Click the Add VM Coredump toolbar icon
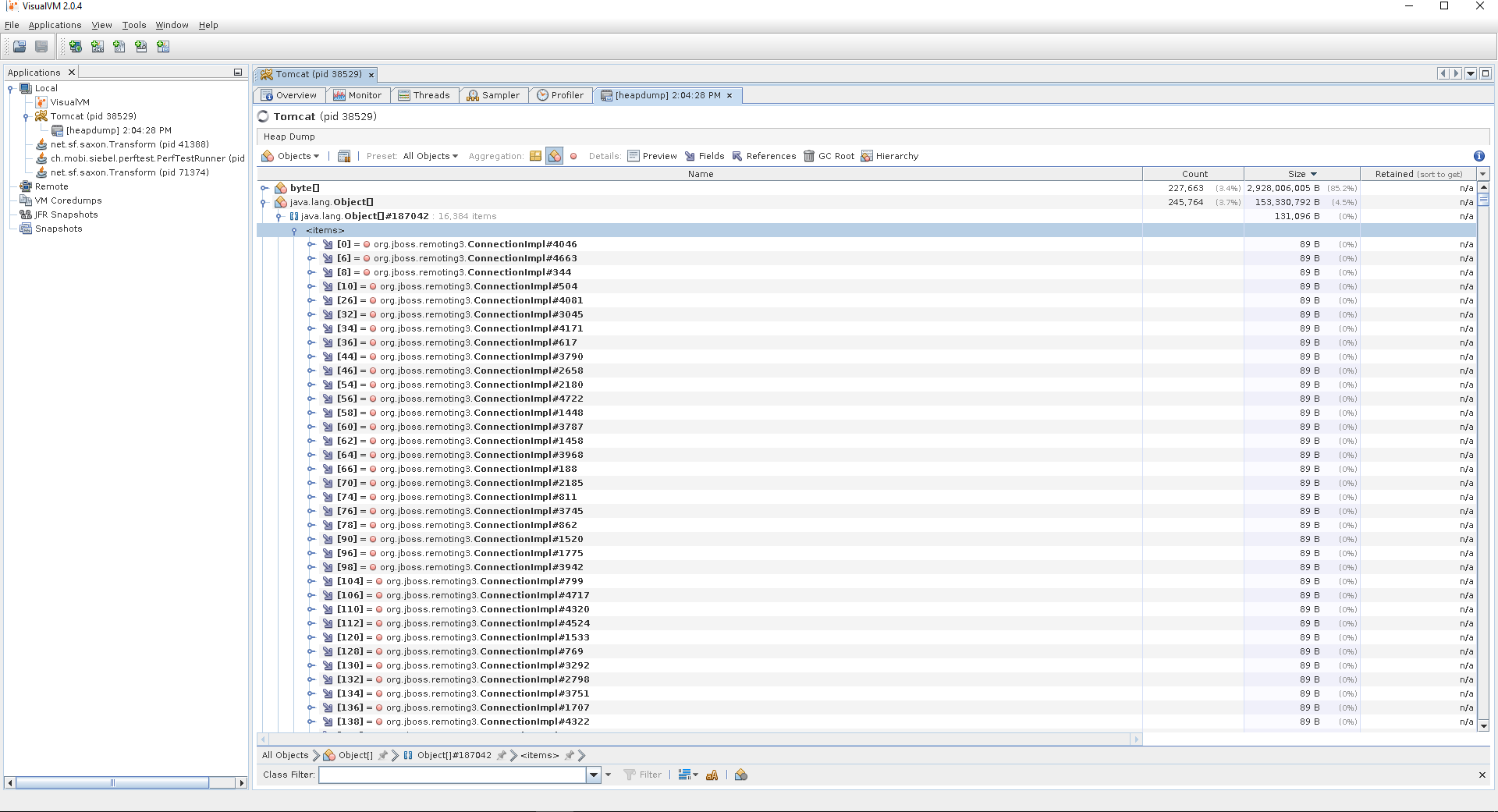The image size is (1498, 812). click(x=119, y=47)
